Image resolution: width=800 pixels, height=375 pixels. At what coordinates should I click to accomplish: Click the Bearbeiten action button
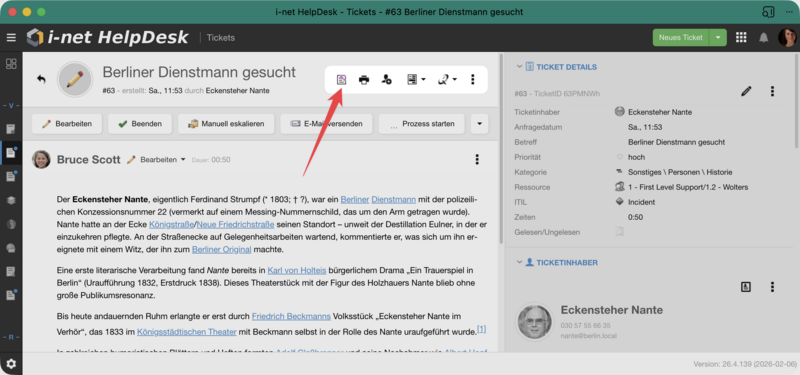coord(67,123)
